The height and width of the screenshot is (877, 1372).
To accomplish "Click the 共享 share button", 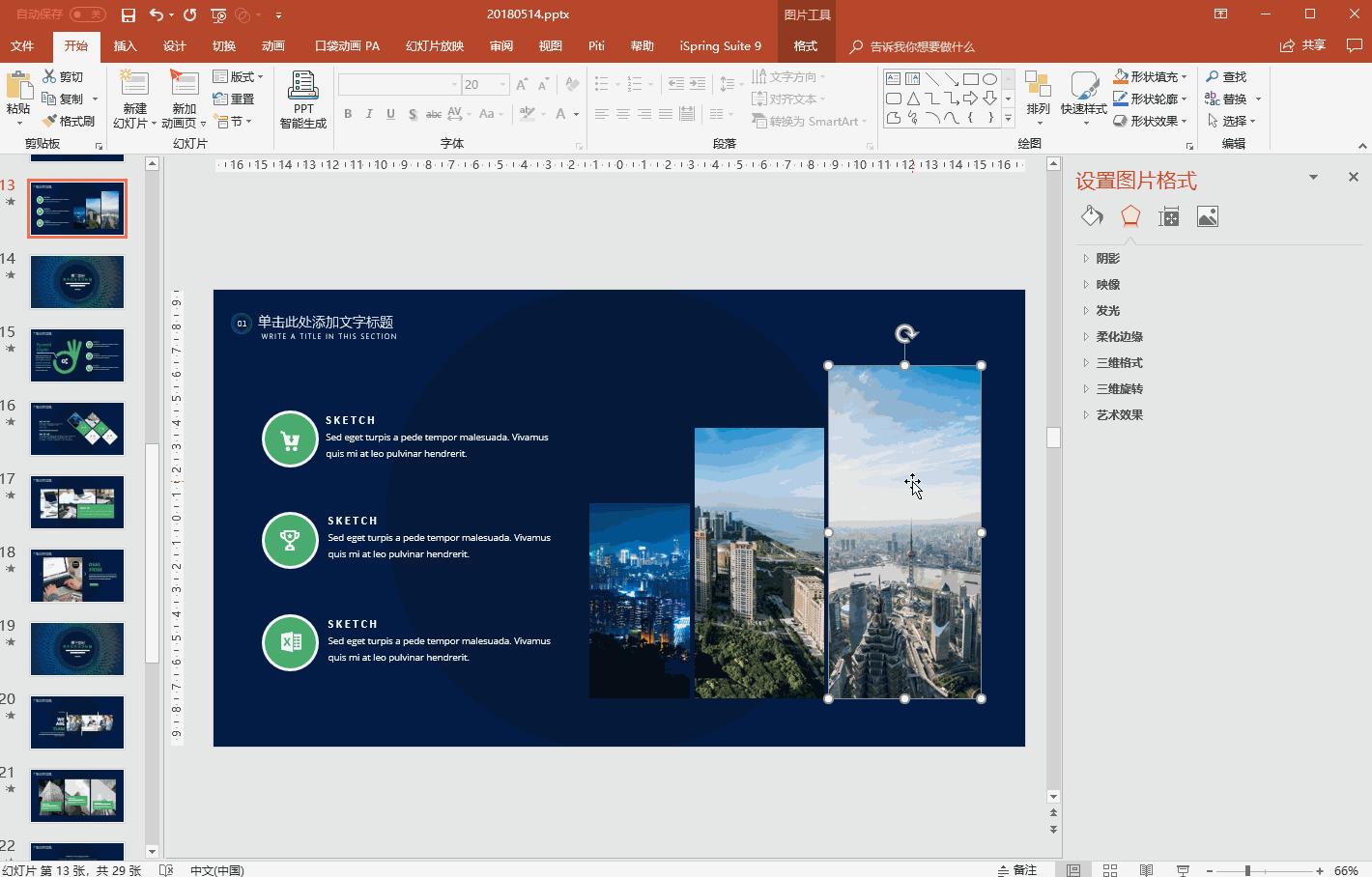I will pos(1302,45).
